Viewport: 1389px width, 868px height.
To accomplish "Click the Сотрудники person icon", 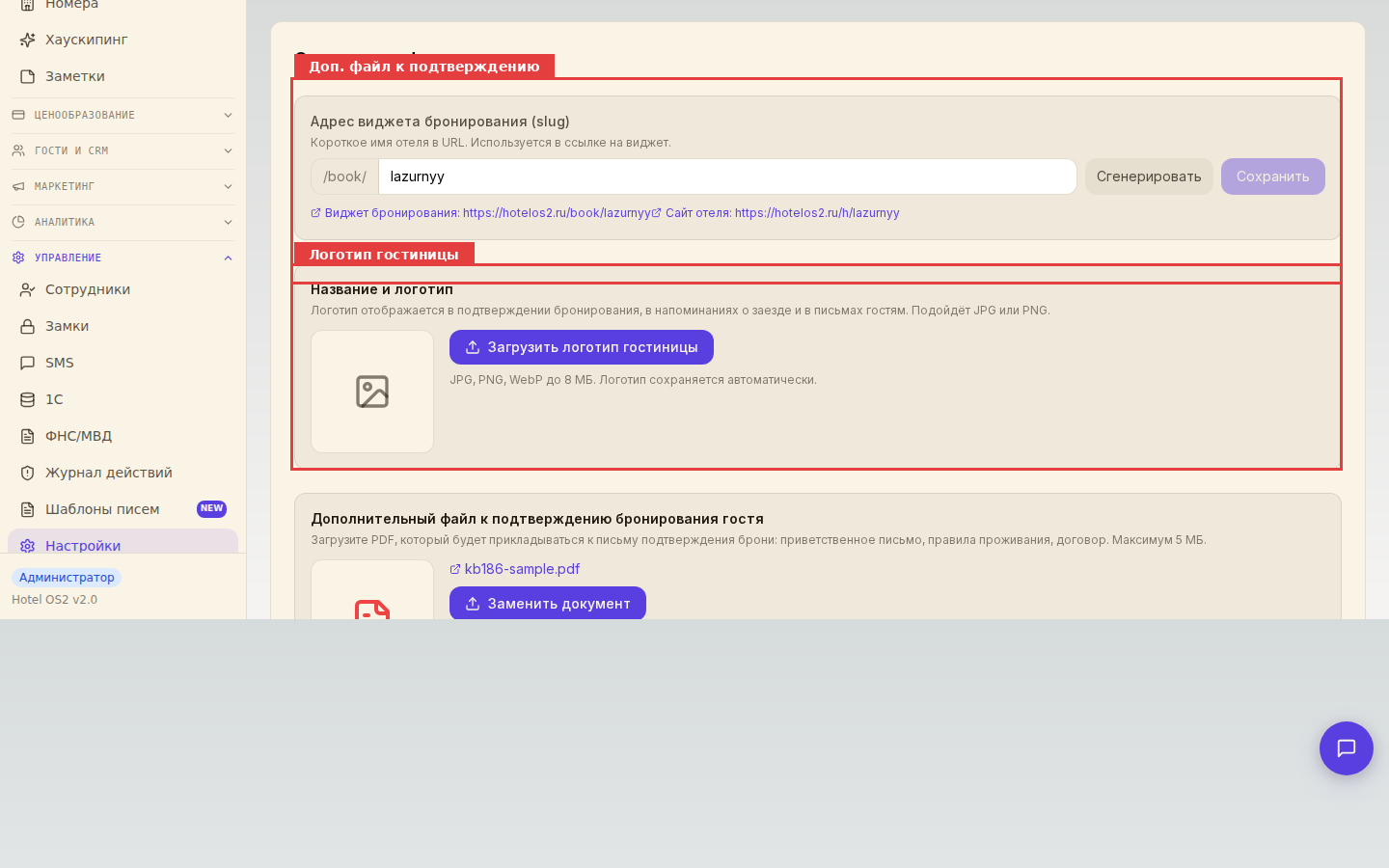I will tap(28, 289).
